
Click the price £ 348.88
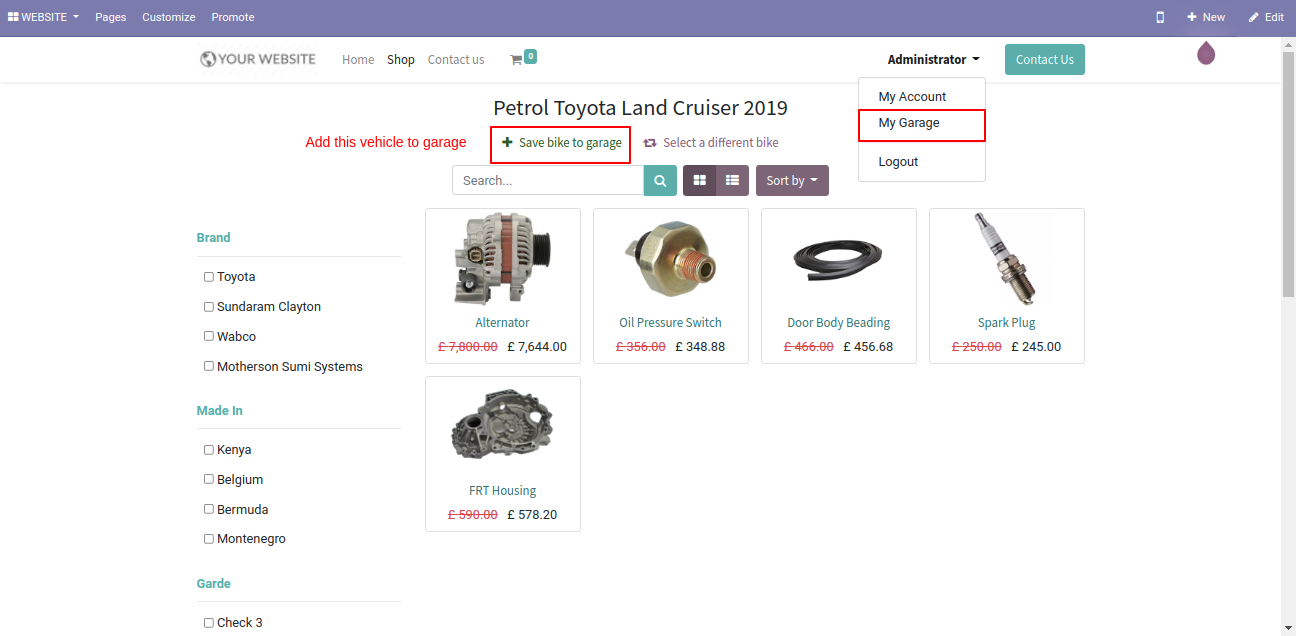coord(700,347)
